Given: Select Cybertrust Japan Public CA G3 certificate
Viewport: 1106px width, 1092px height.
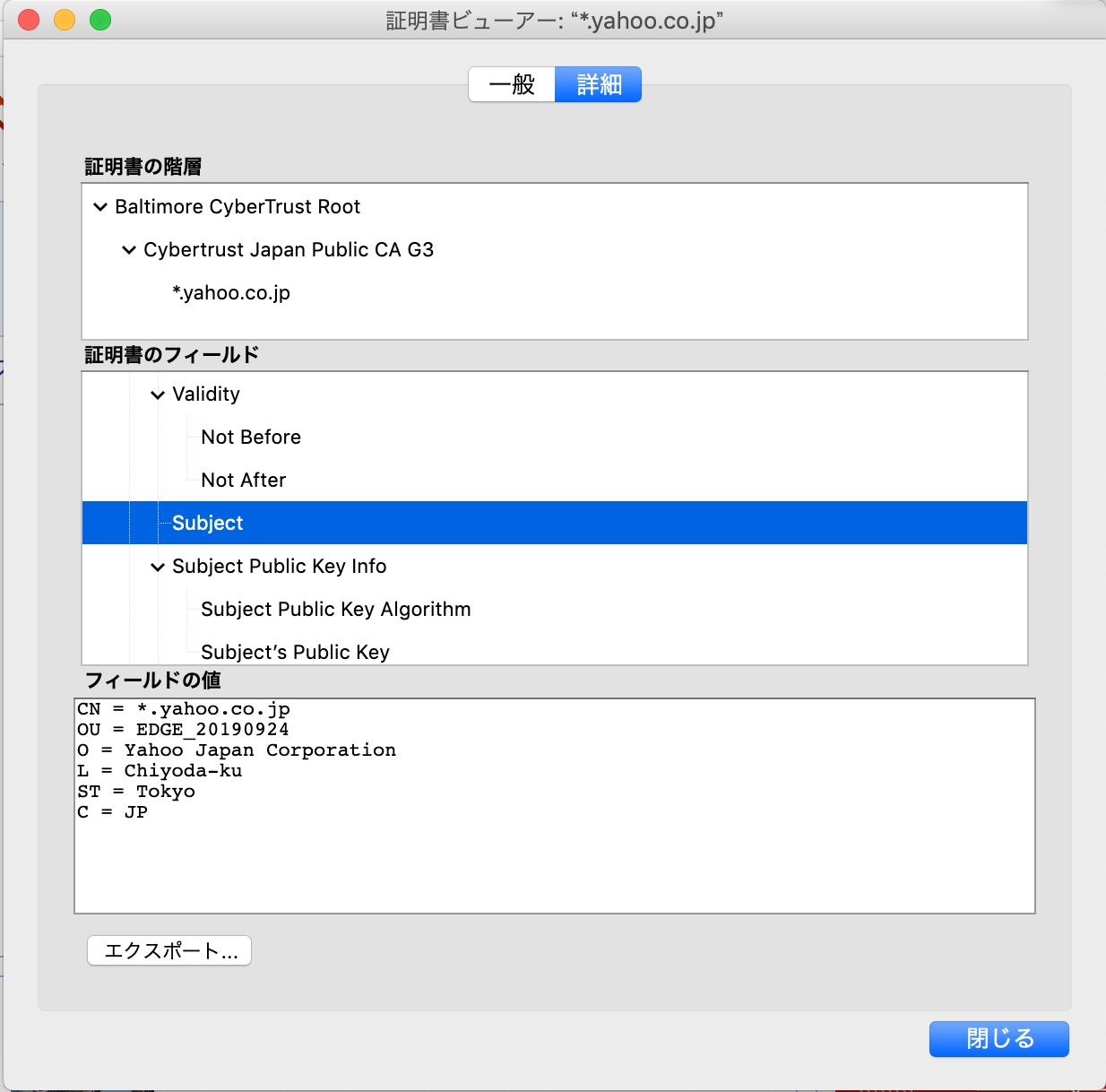Looking at the screenshot, I should click(289, 250).
